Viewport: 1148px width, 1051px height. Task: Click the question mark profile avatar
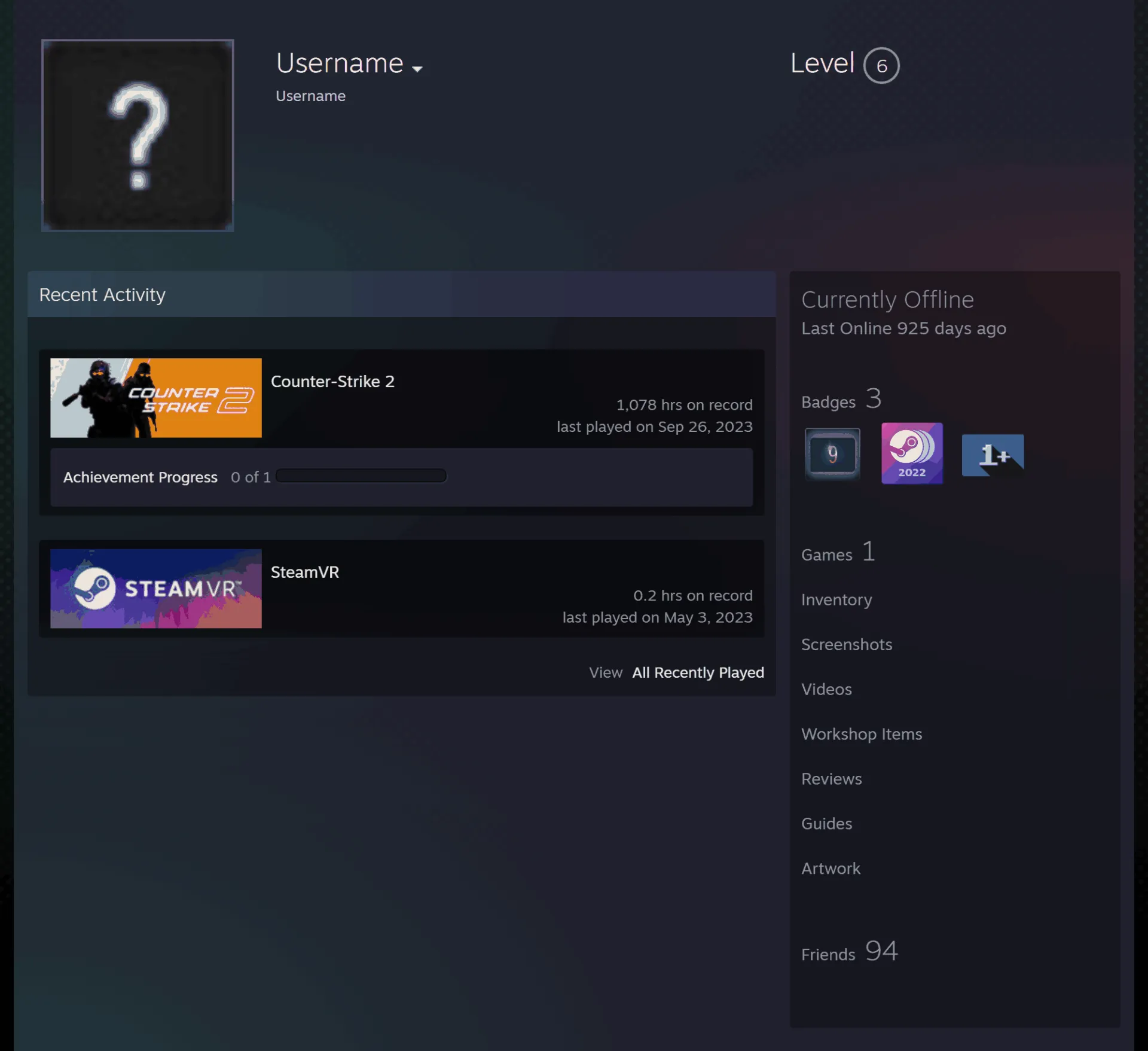click(138, 135)
